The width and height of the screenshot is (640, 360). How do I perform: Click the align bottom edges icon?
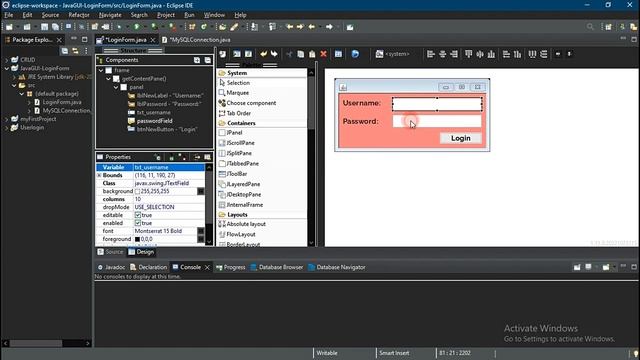491,54
